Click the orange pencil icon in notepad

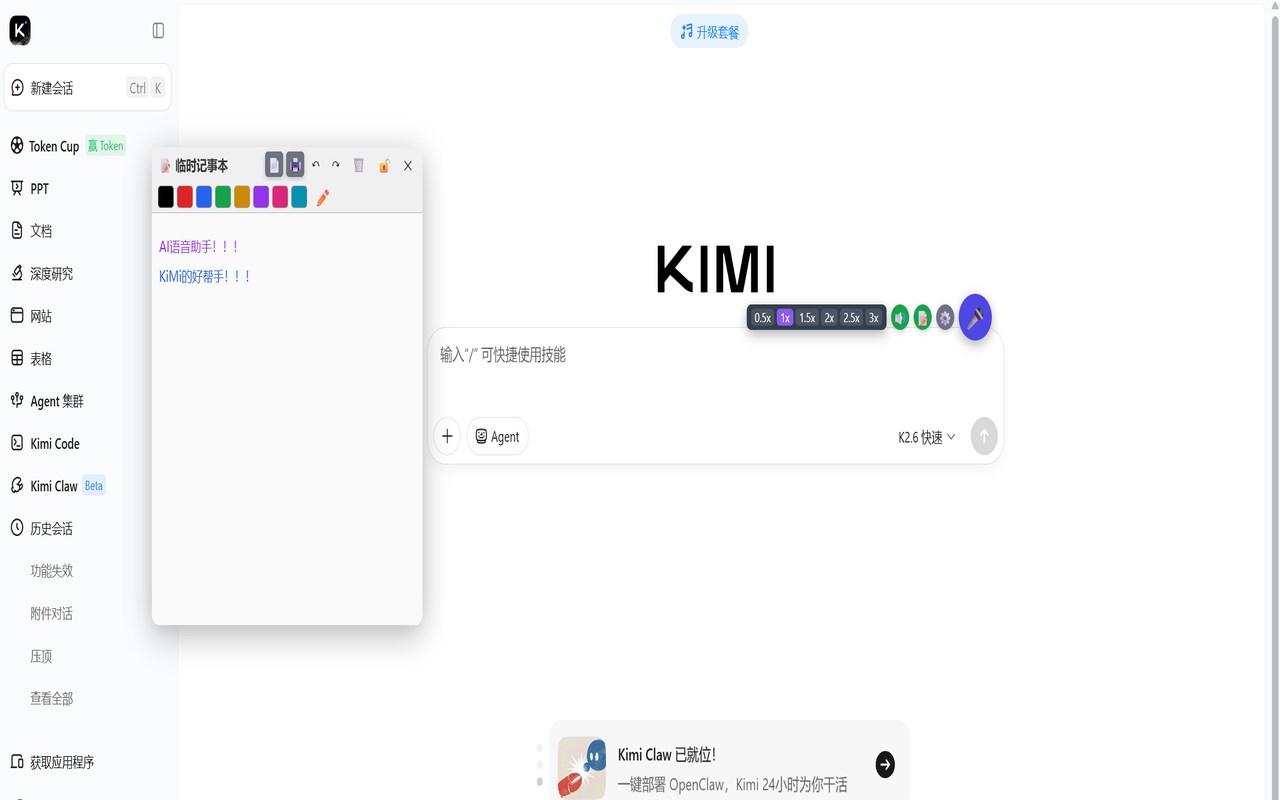(322, 198)
